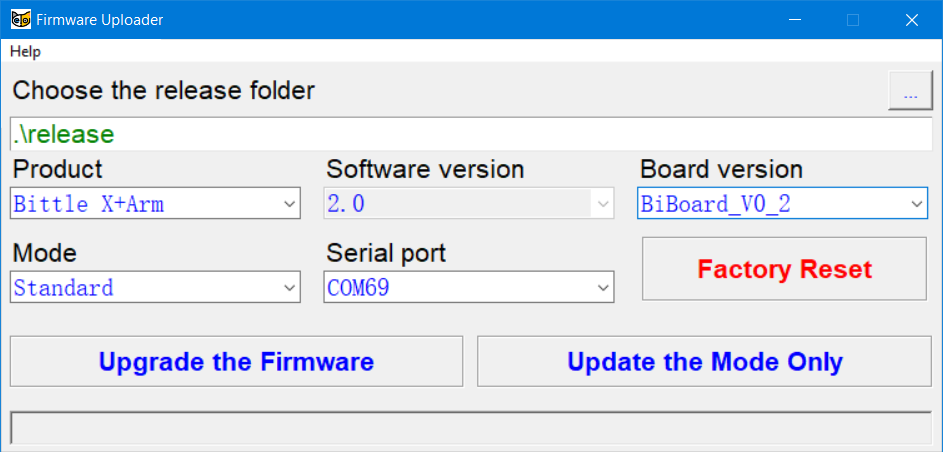Expand the Mode dropdown arrow
Image resolution: width=943 pixels, height=452 pixels.
pyautogui.click(x=290, y=288)
